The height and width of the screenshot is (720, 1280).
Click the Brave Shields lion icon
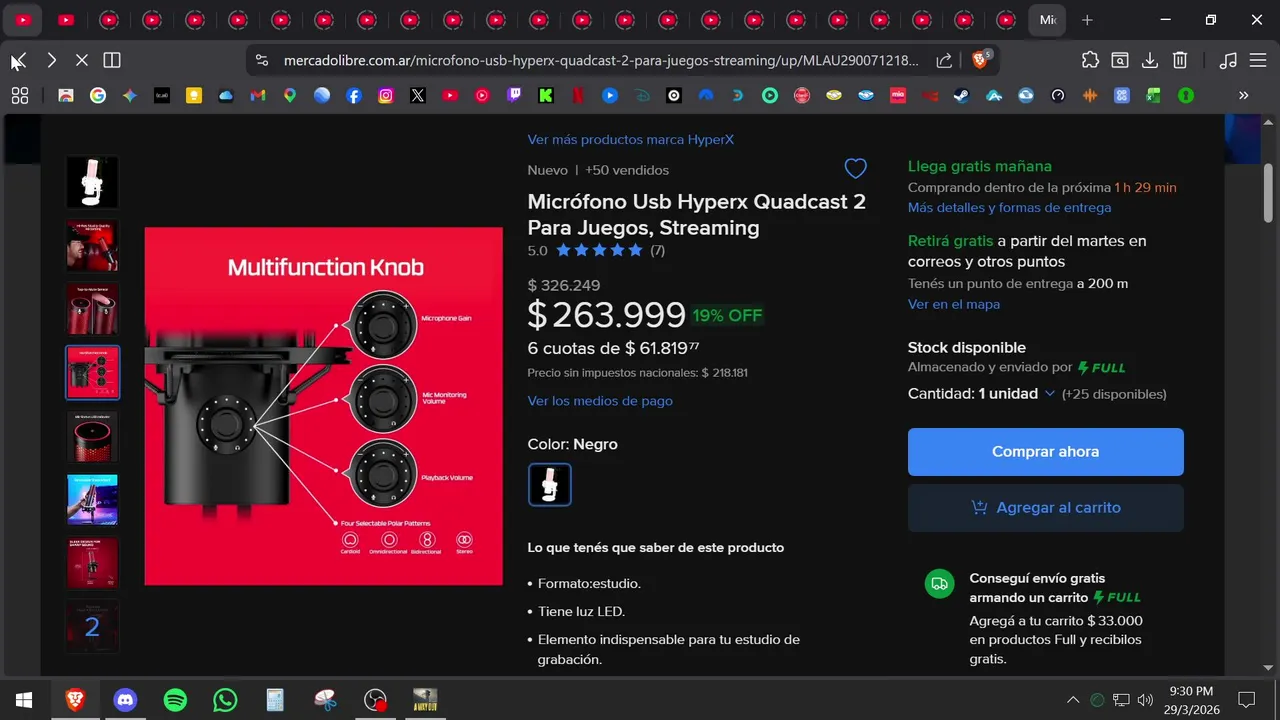pos(981,60)
